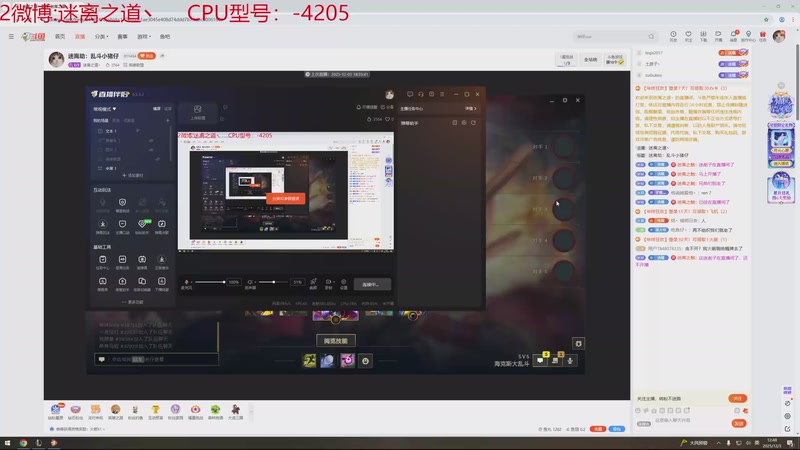This screenshot has height=450, width=800.
Task: Go to the 首页 home tab
Action: point(60,37)
